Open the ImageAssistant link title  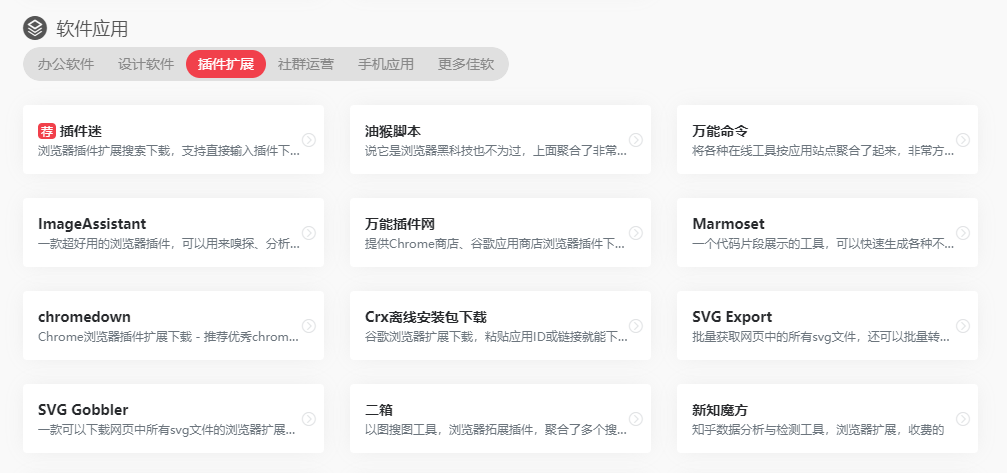tap(92, 224)
